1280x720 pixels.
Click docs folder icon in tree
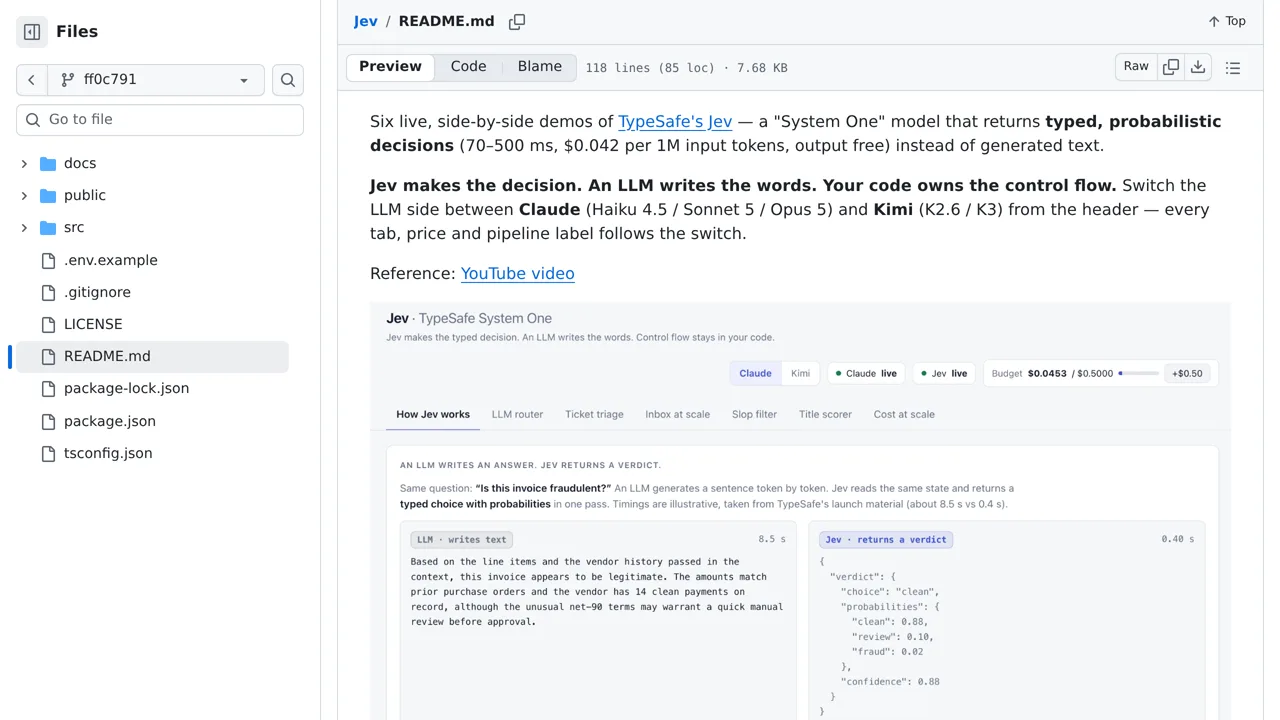tap(48, 163)
